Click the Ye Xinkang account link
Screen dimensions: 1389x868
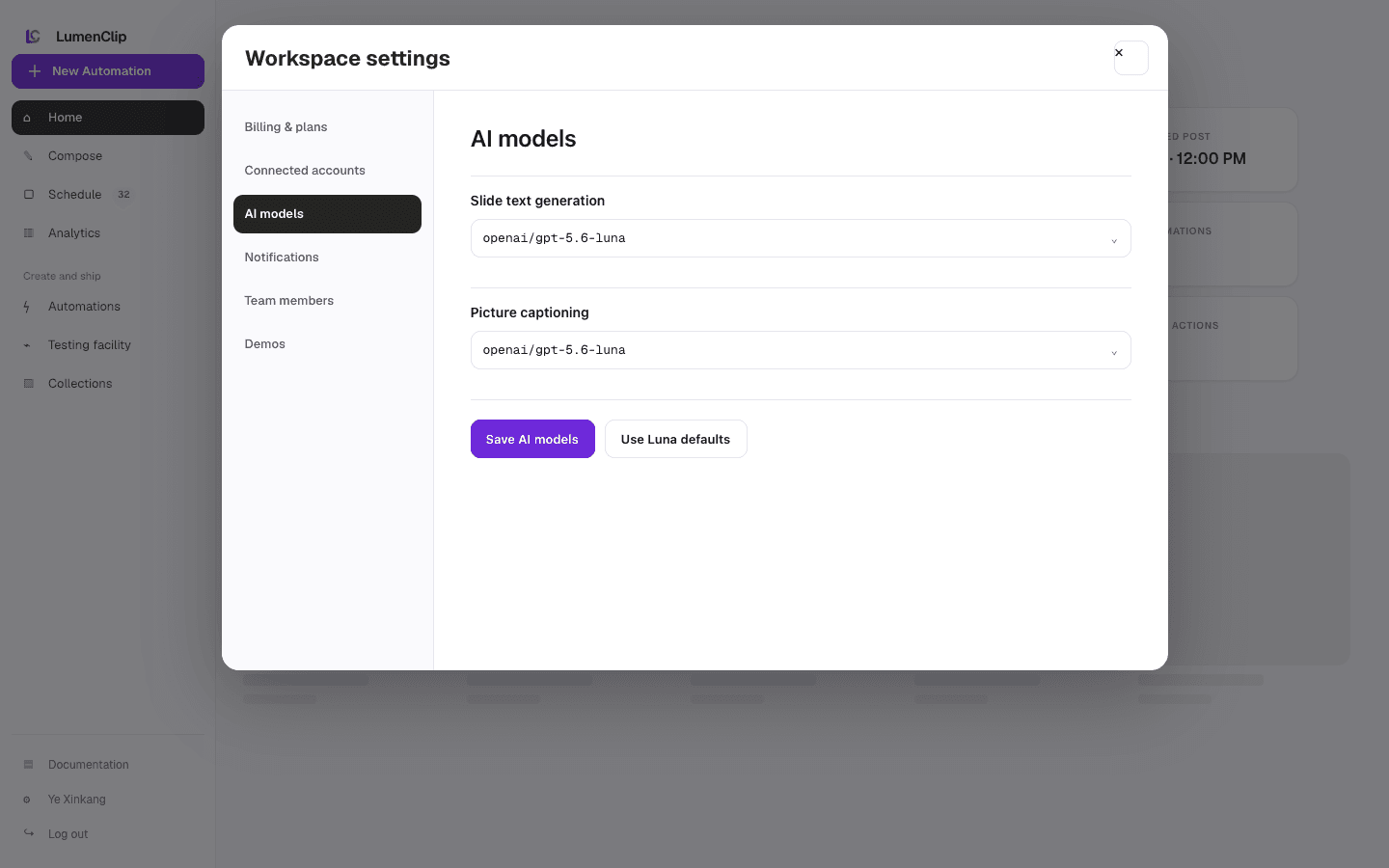[108, 800]
